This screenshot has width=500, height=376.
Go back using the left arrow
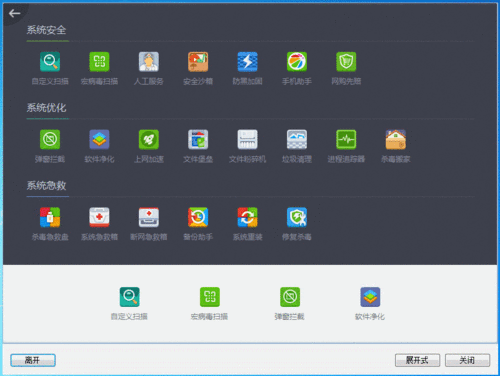pos(14,13)
